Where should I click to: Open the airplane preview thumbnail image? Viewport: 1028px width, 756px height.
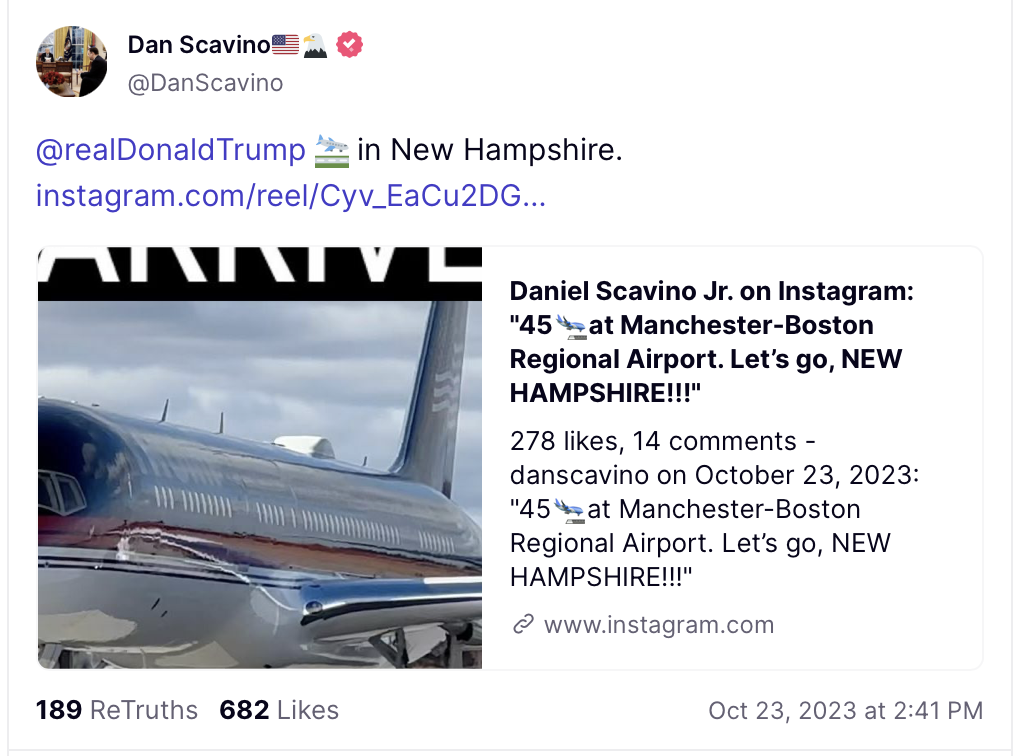[x=260, y=457]
